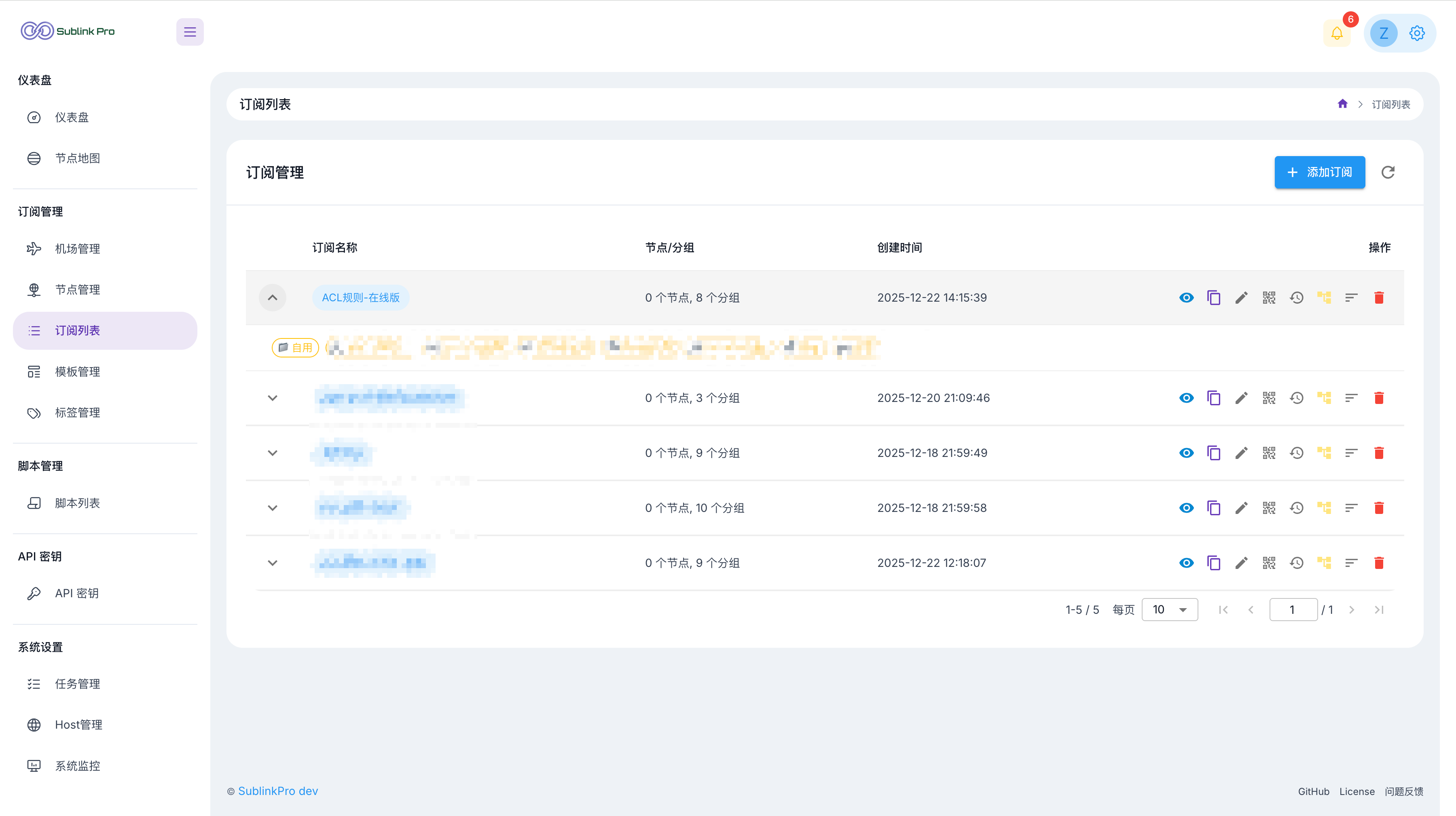Go to 节点管理 in the sidebar

105,290
